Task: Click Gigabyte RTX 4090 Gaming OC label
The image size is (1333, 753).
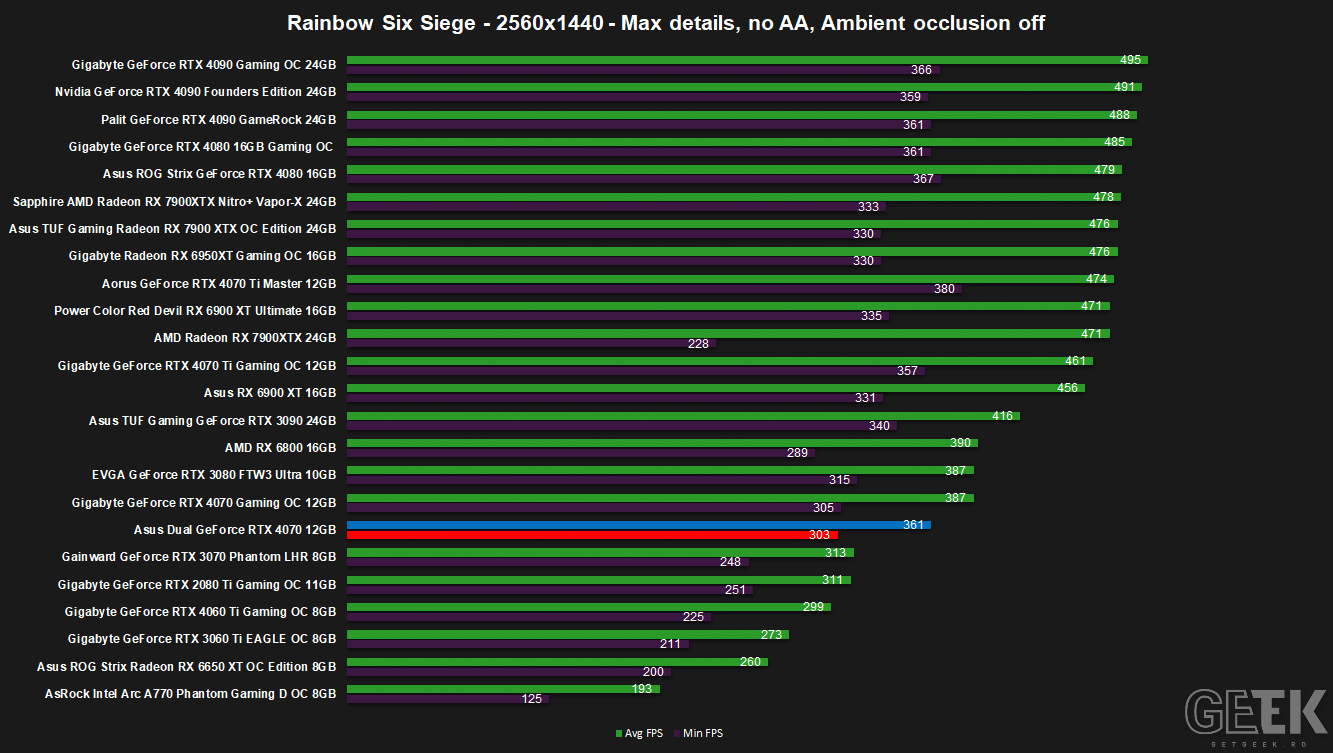Action: pyautogui.click(x=204, y=65)
